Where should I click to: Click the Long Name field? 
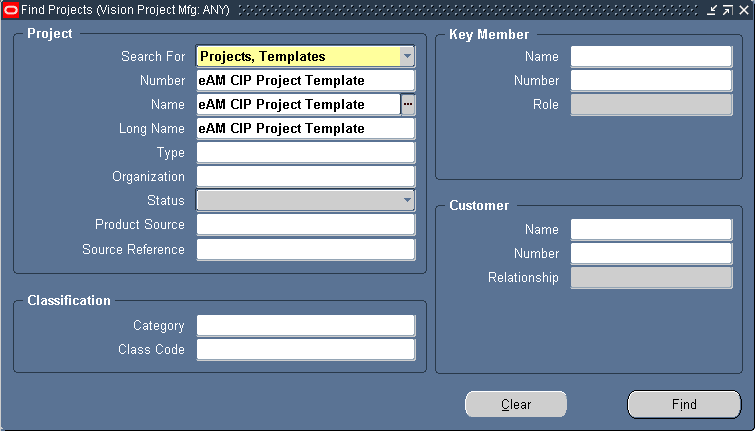pyautogui.click(x=305, y=129)
